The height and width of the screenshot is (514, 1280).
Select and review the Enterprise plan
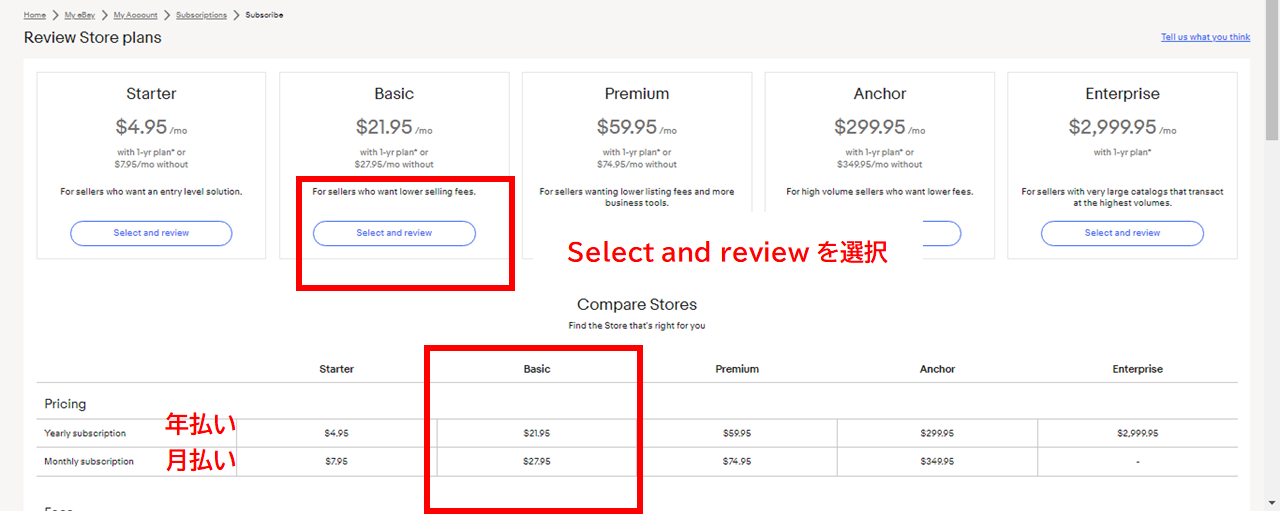point(1122,233)
